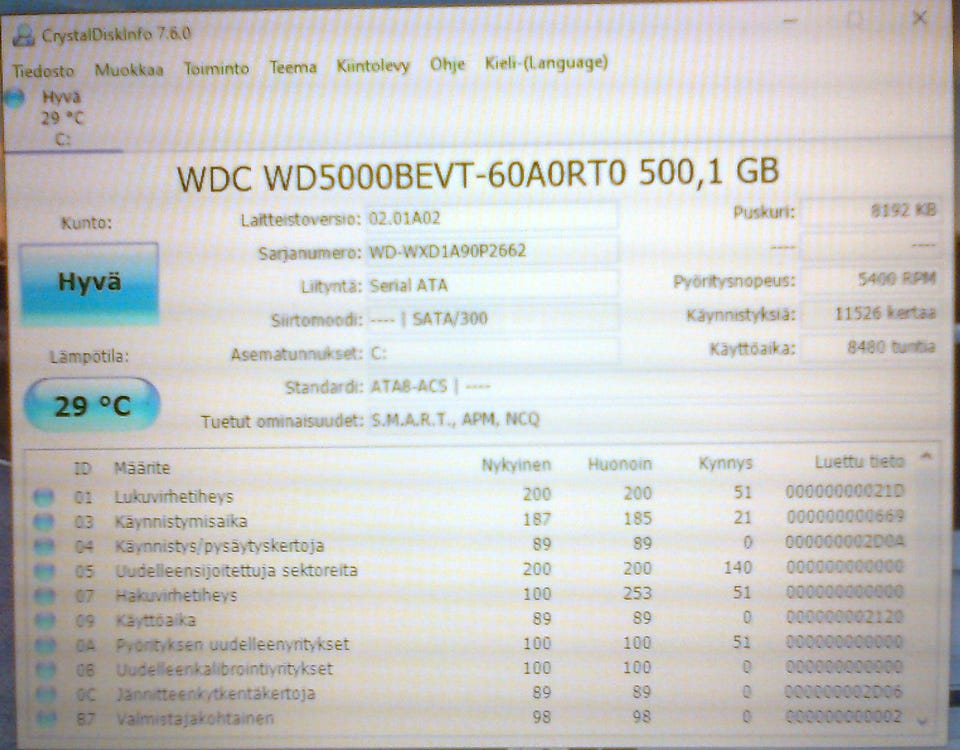
Task: Click the Määrite column header
Action: pyautogui.click(x=142, y=468)
